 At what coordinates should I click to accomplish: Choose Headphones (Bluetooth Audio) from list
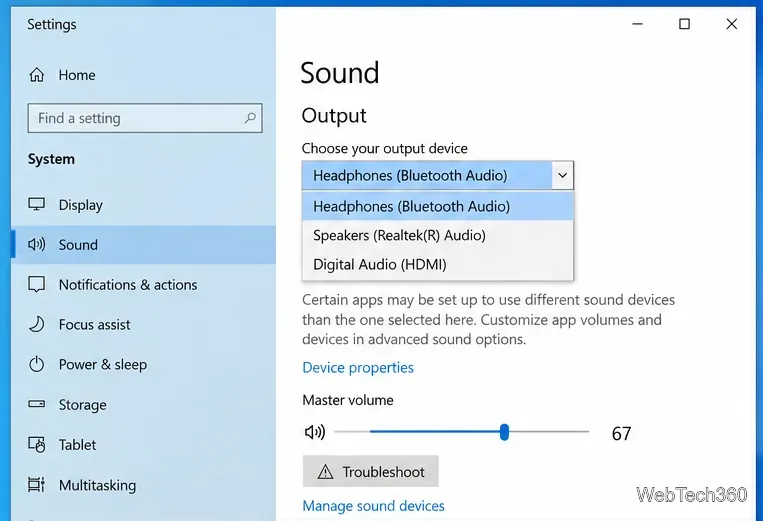point(437,206)
